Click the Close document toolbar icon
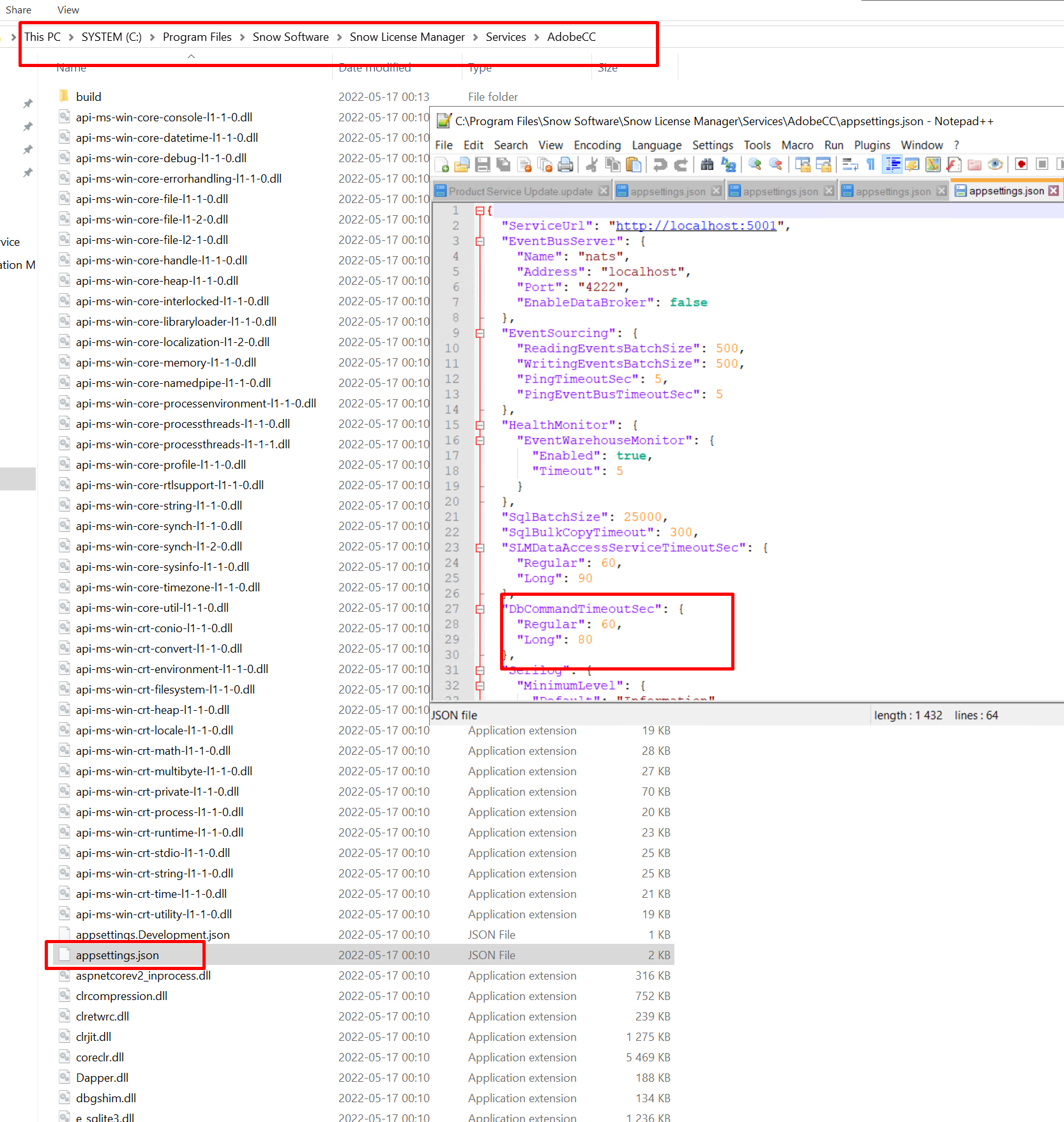The height and width of the screenshot is (1122, 1064). (x=524, y=165)
